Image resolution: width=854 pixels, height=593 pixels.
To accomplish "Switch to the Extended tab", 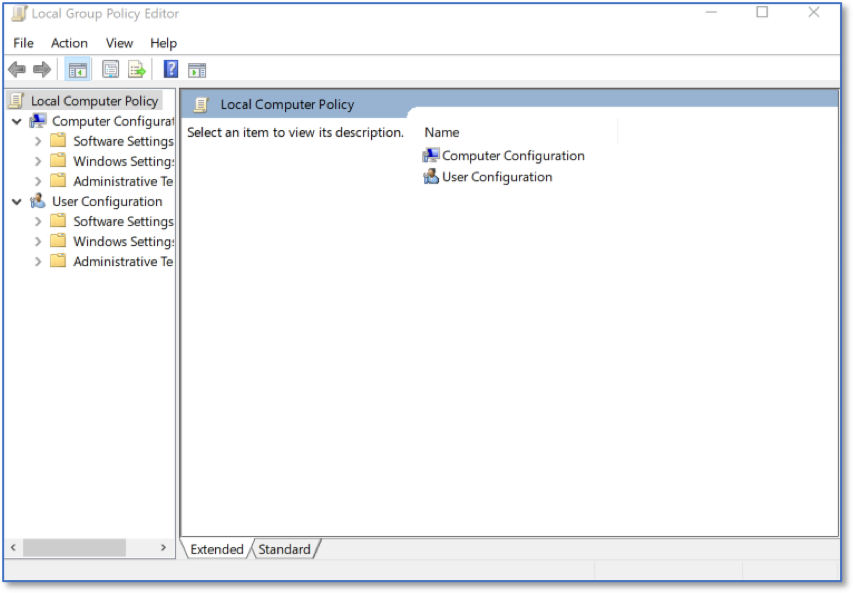I will [217, 549].
